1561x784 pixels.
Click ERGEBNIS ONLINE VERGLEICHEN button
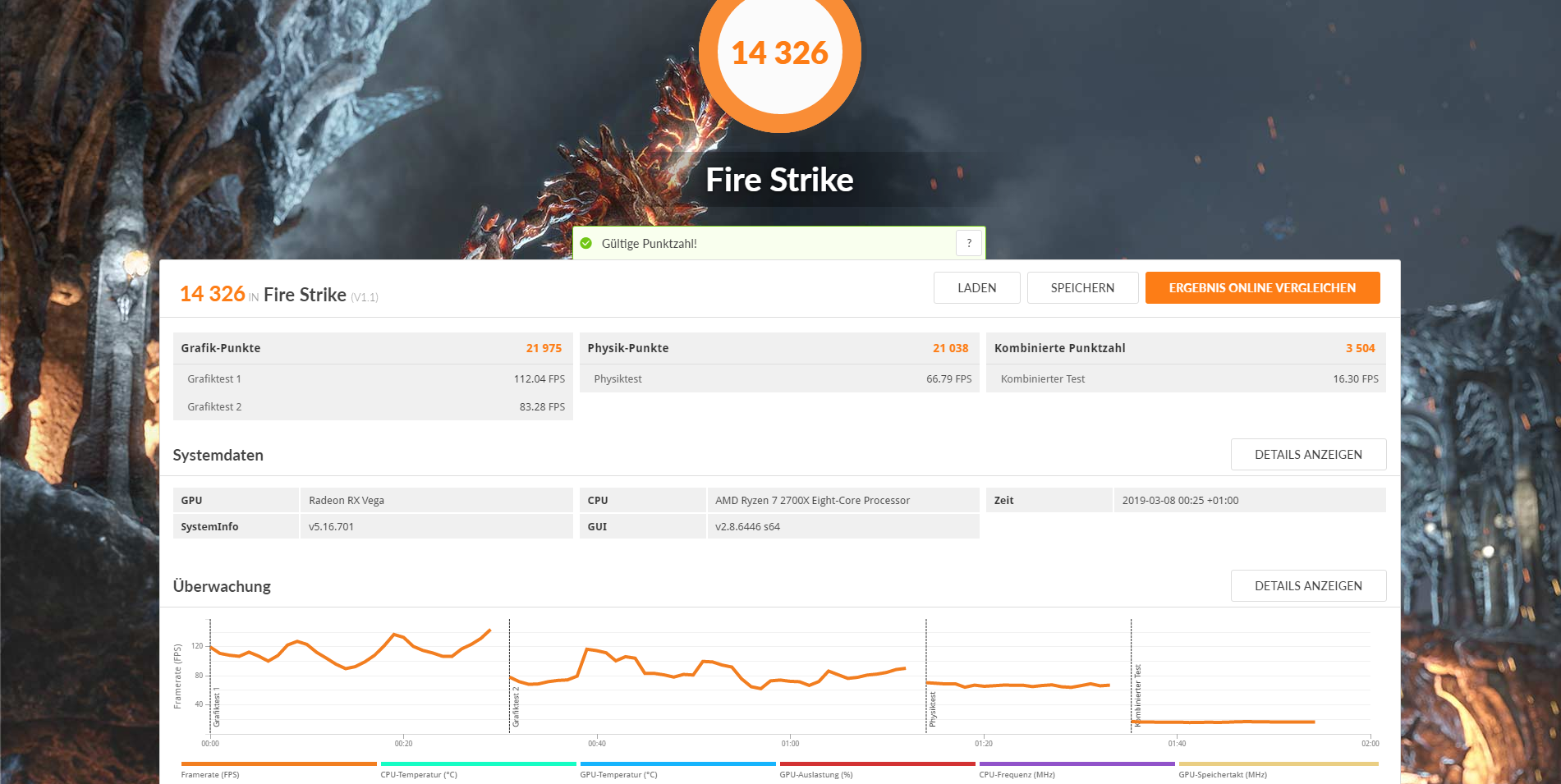[x=1262, y=288]
